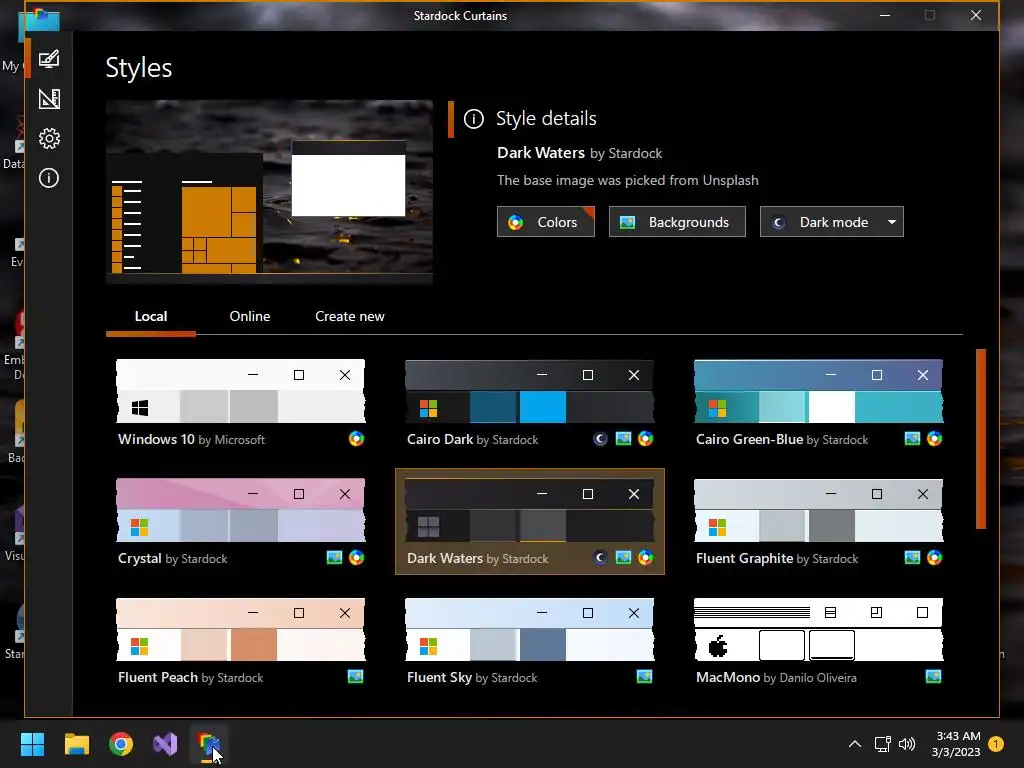Click the color wheel icon on Cairo Dark
Screen dimensions: 1024x768
pos(645,439)
